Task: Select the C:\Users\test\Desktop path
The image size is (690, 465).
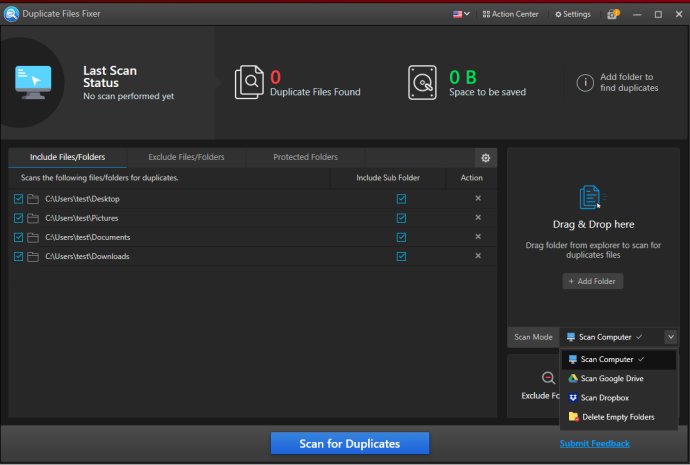Action: tap(82, 199)
